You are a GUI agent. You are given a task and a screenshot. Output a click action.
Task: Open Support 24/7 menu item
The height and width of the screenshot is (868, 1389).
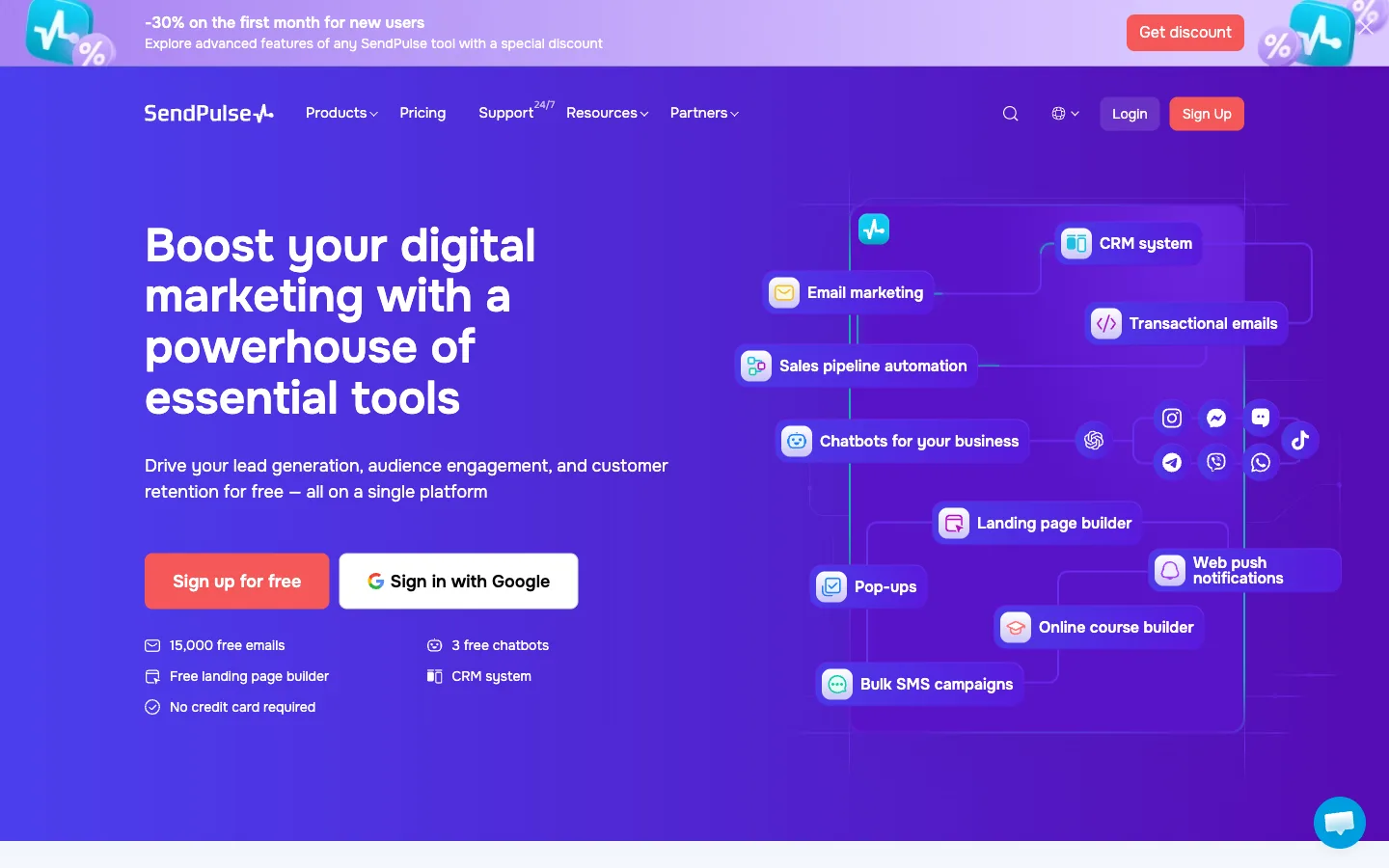click(x=516, y=112)
